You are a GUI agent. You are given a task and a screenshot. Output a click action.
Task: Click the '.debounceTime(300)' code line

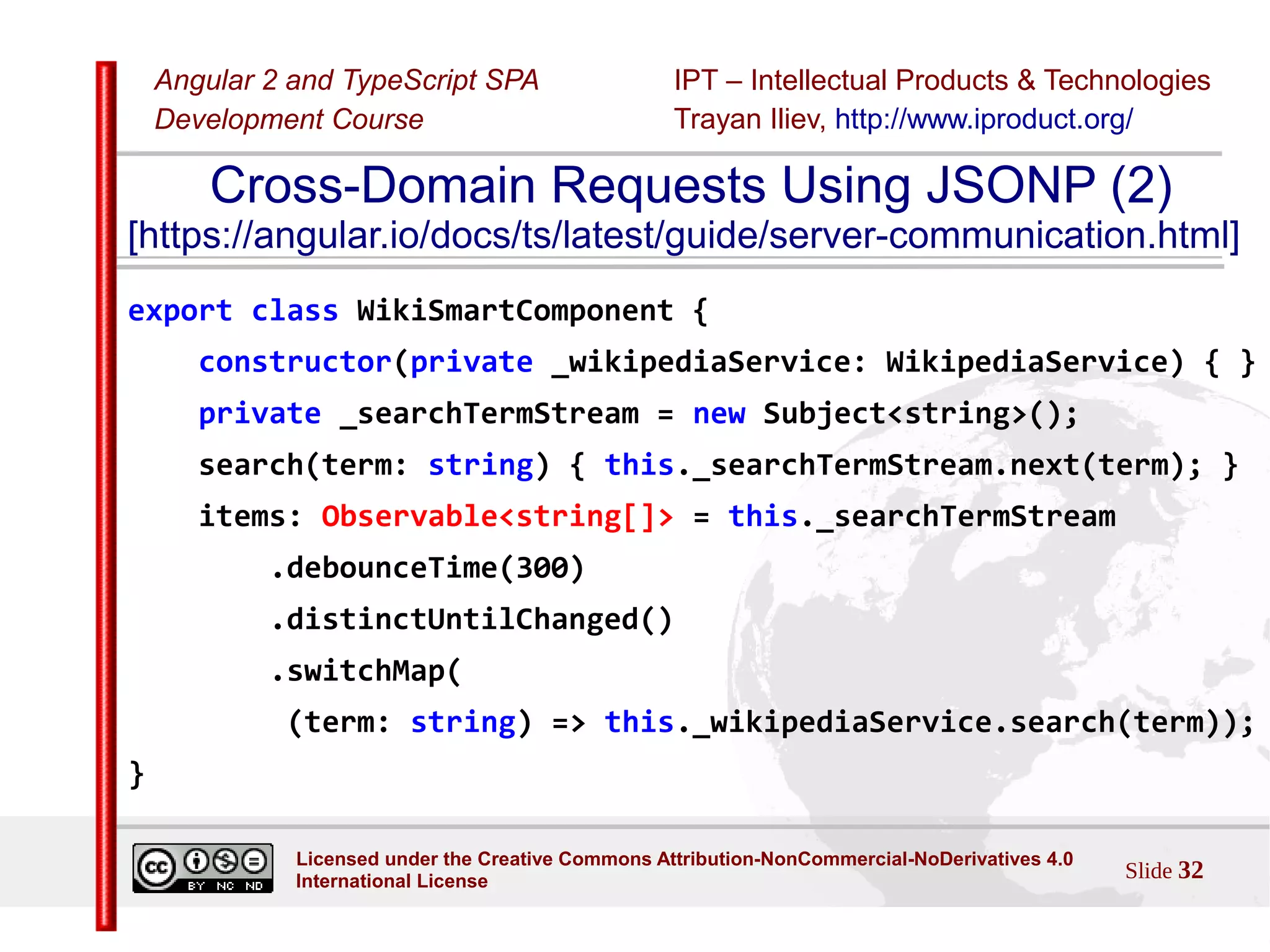click(428, 568)
